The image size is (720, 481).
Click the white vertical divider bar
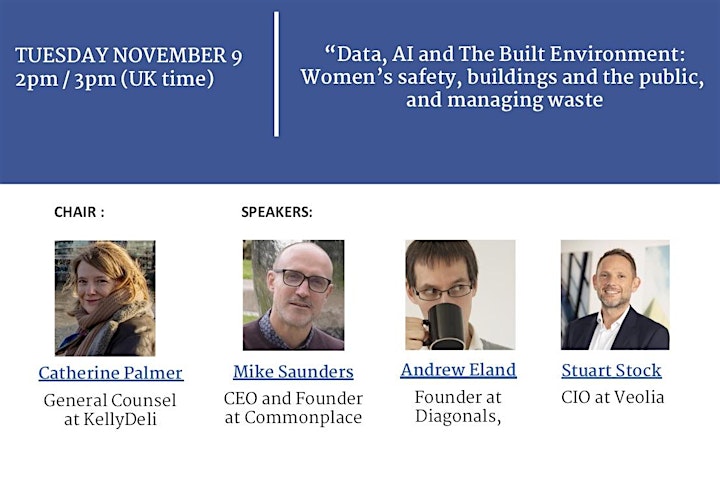276,74
